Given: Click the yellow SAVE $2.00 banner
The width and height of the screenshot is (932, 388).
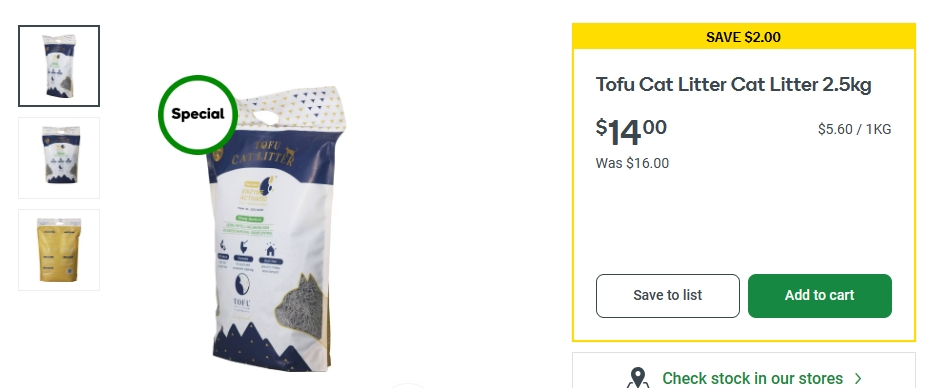Looking at the screenshot, I should tap(744, 37).
